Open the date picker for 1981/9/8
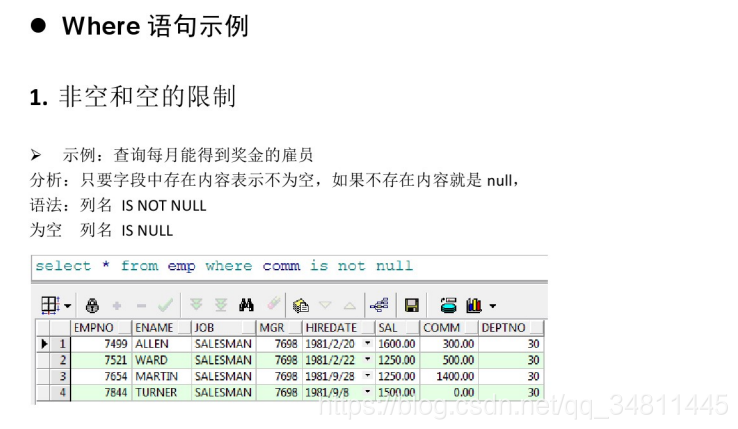 (x=368, y=391)
